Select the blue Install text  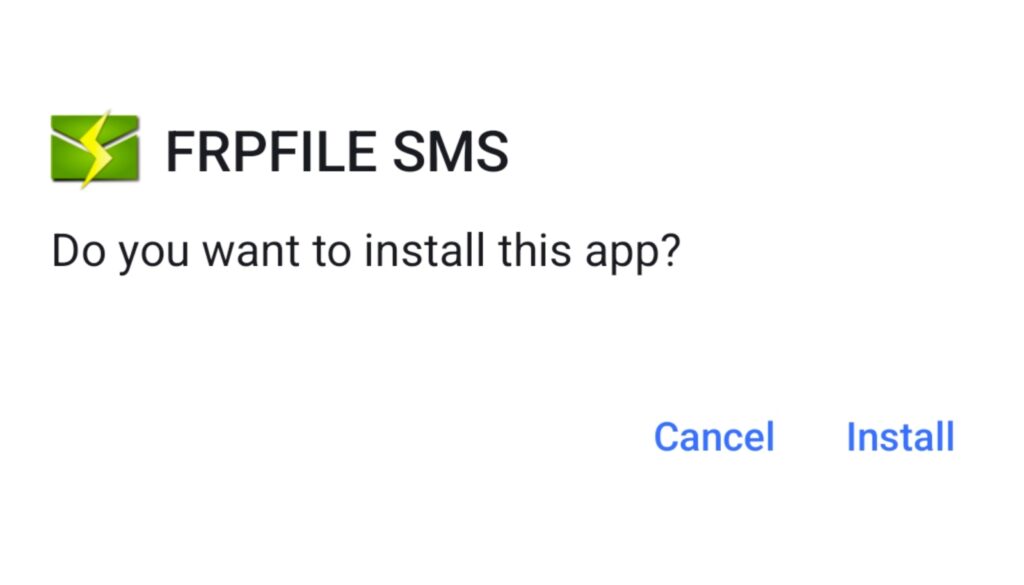coord(900,437)
